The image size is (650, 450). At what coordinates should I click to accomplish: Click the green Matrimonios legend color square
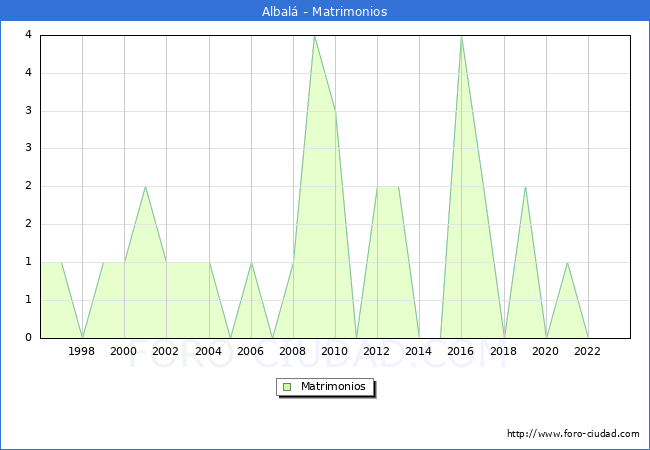tap(286, 387)
